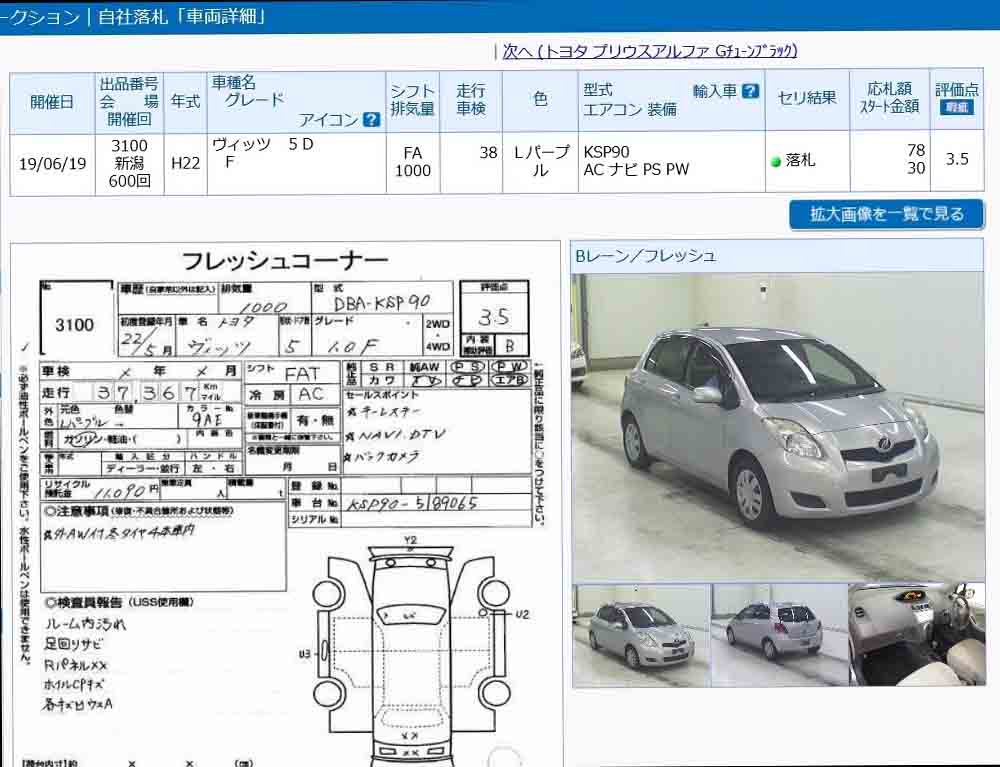
Task: Select the score value 3.5
Action: 957,159
